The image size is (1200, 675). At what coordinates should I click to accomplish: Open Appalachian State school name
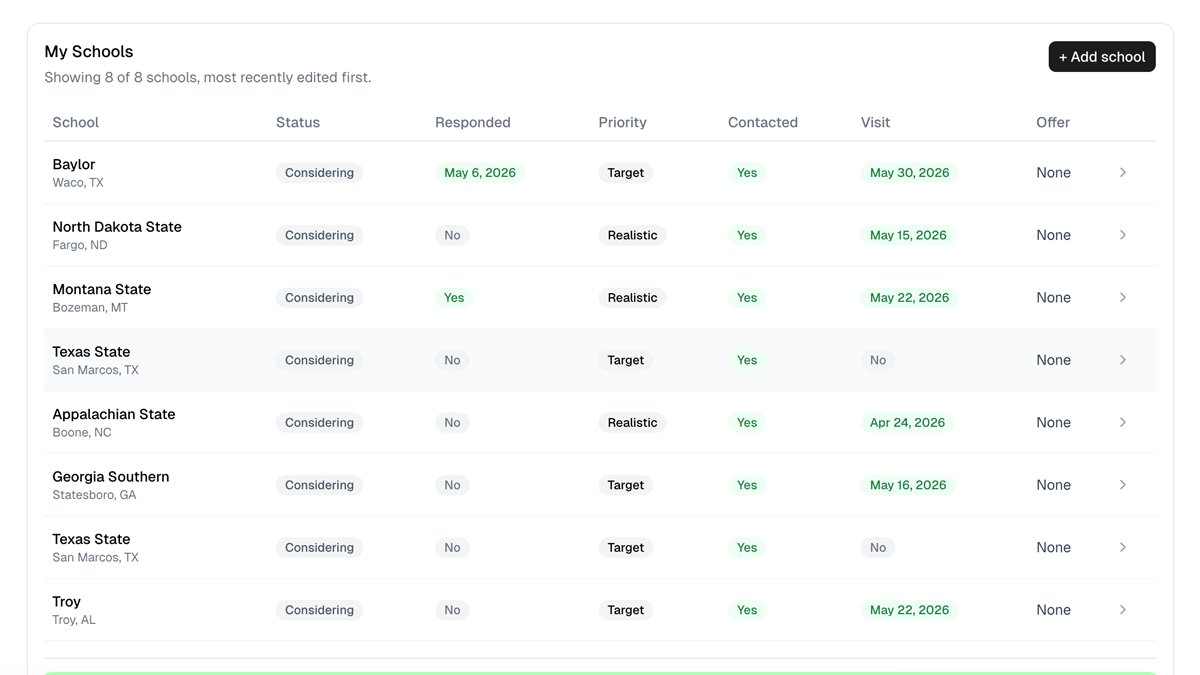[114, 414]
